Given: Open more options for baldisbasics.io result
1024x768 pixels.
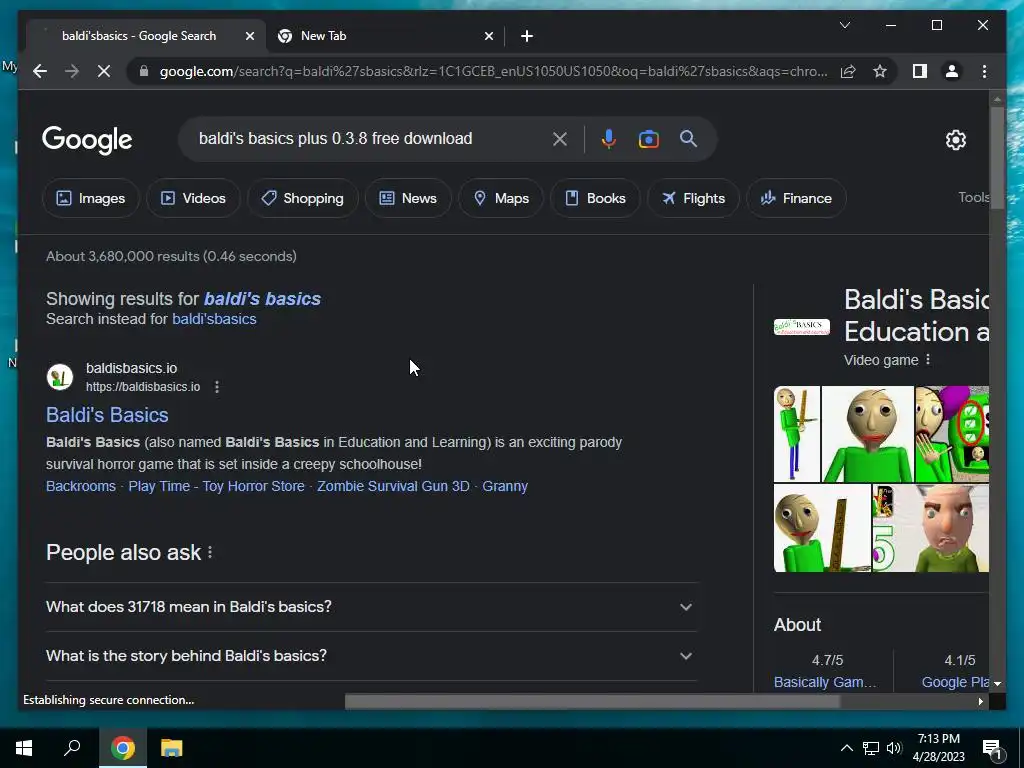Looking at the screenshot, I should point(217,387).
